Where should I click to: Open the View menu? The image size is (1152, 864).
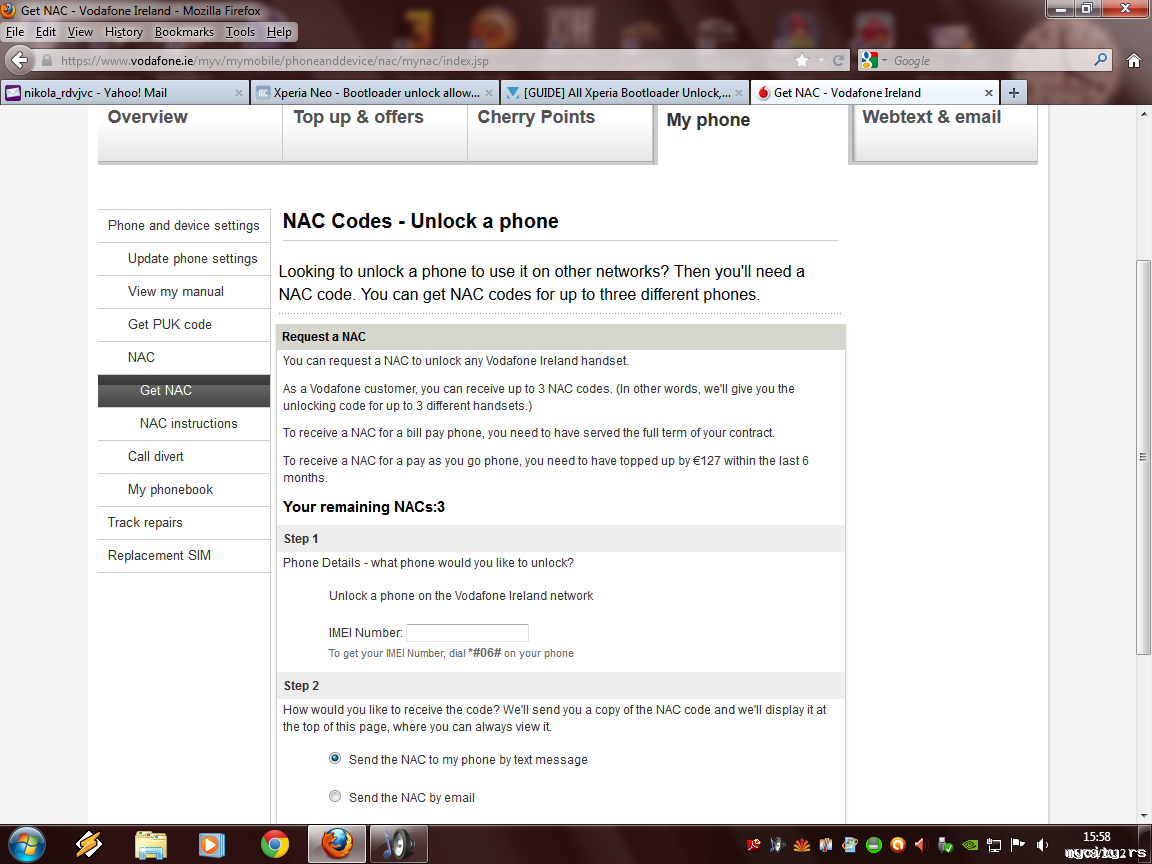[80, 32]
